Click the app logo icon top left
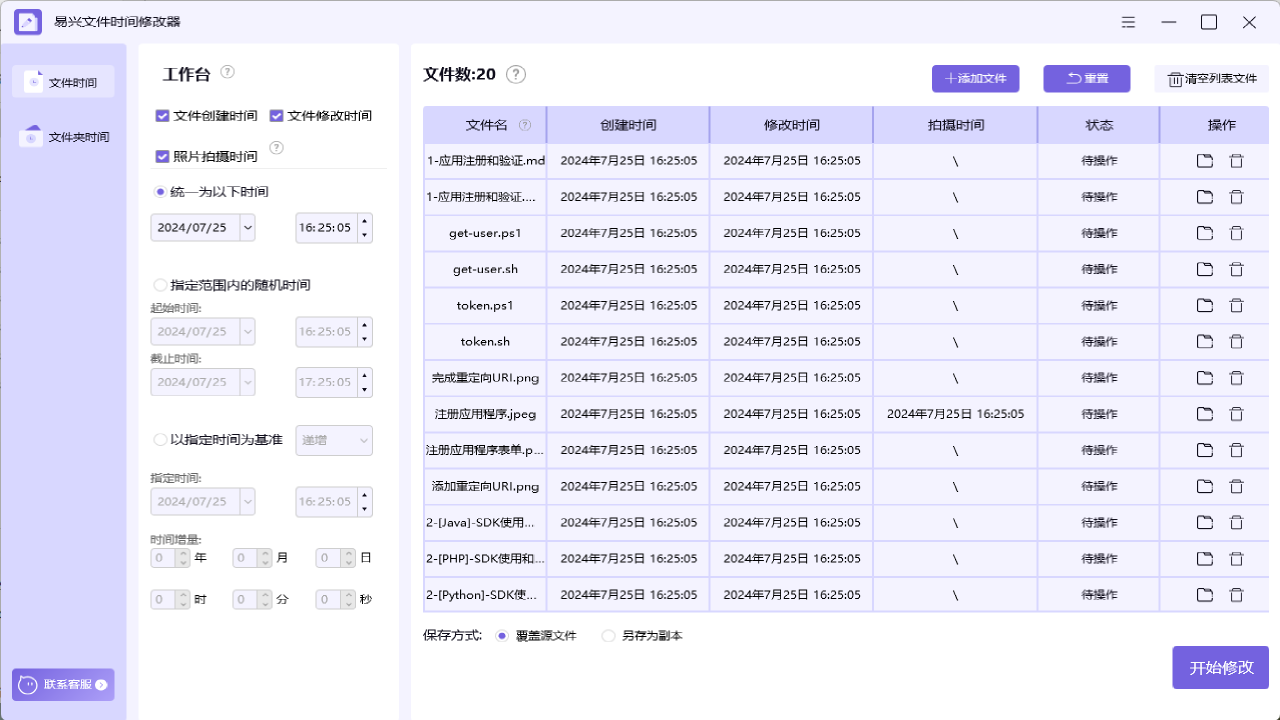1280x720 pixels. point(27,21)
